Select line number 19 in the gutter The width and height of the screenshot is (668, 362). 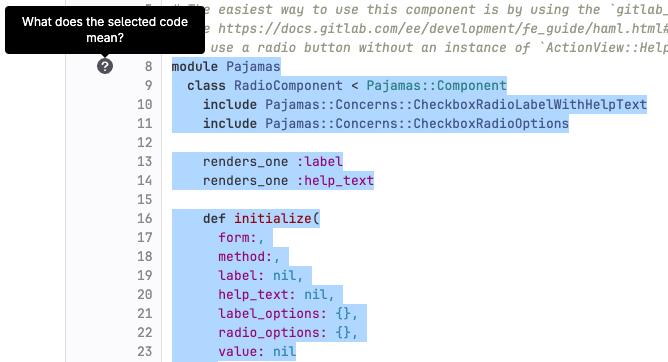coord(144,276)
